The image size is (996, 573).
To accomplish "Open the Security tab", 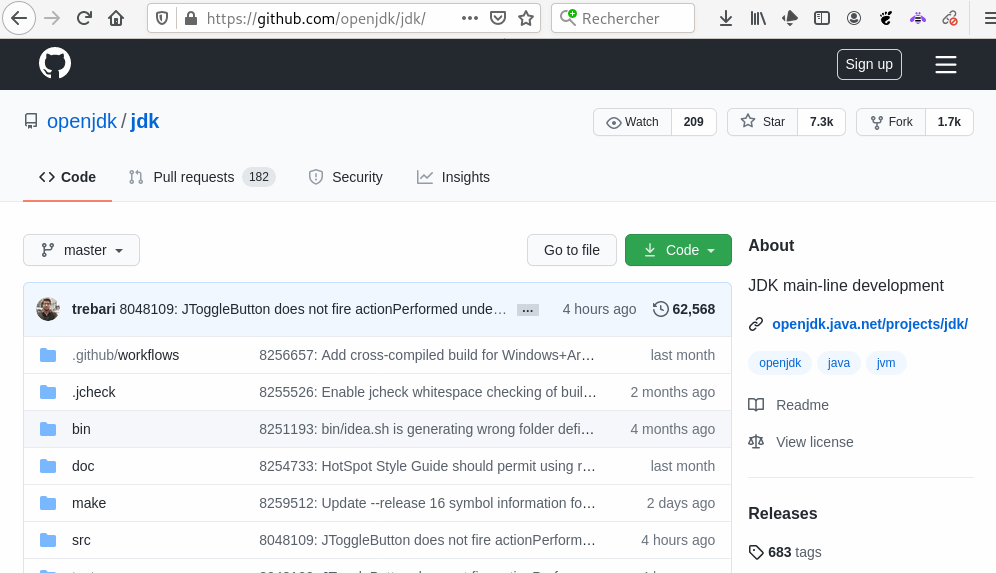I will (346, 177).
